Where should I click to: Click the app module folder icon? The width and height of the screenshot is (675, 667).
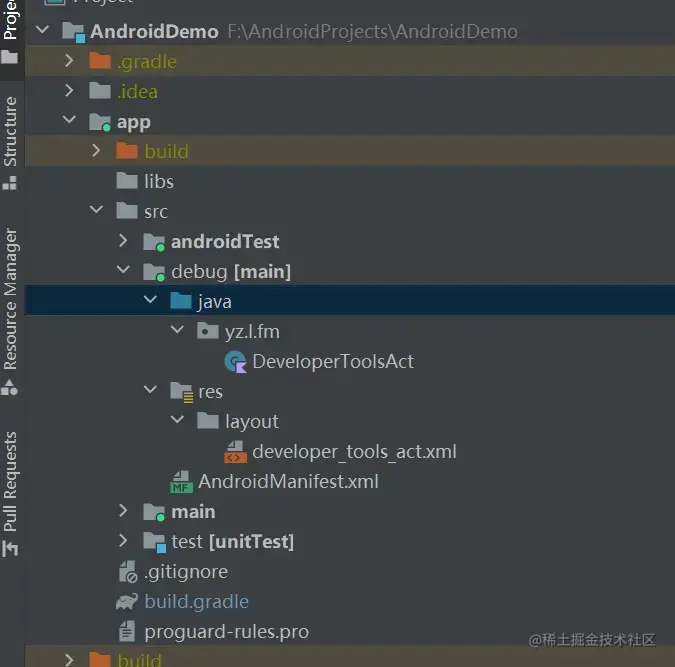coord(100,122)
